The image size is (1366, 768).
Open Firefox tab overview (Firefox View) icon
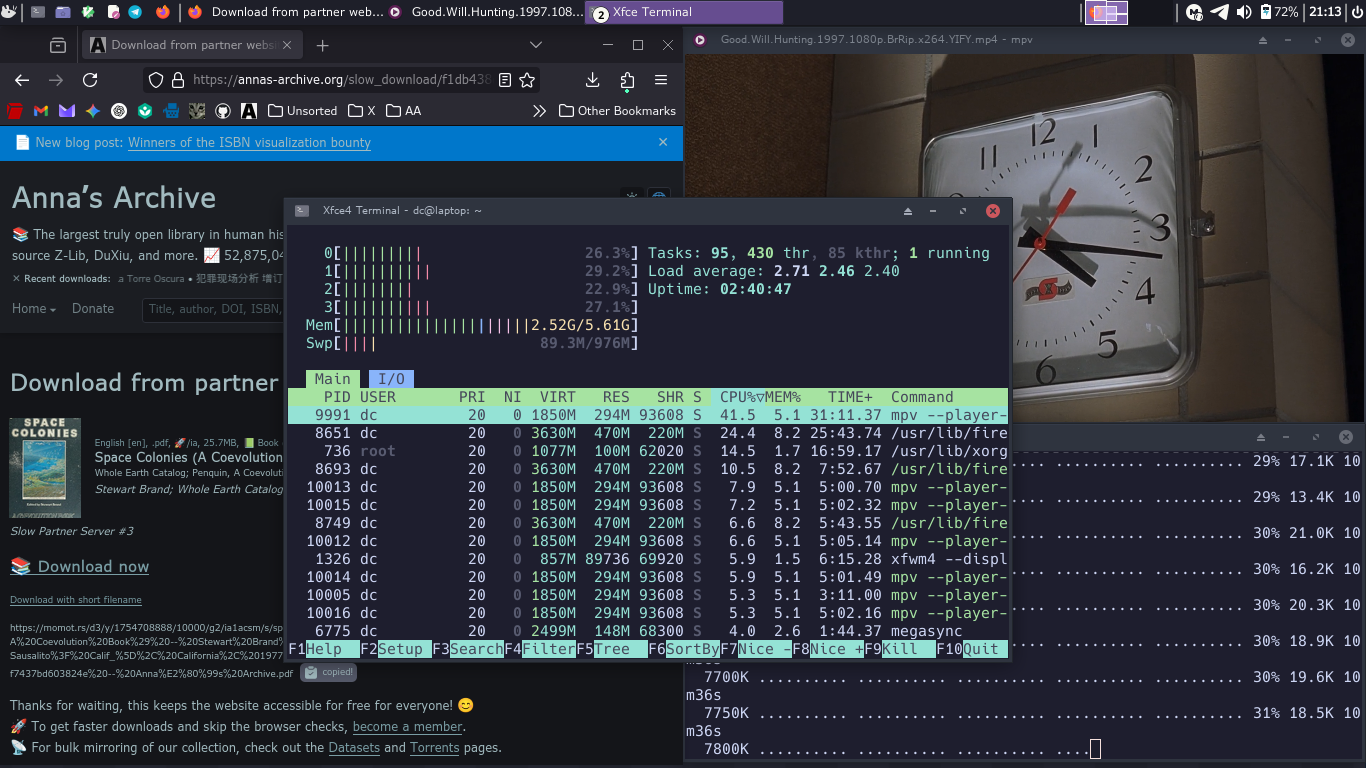coord(58,45)
